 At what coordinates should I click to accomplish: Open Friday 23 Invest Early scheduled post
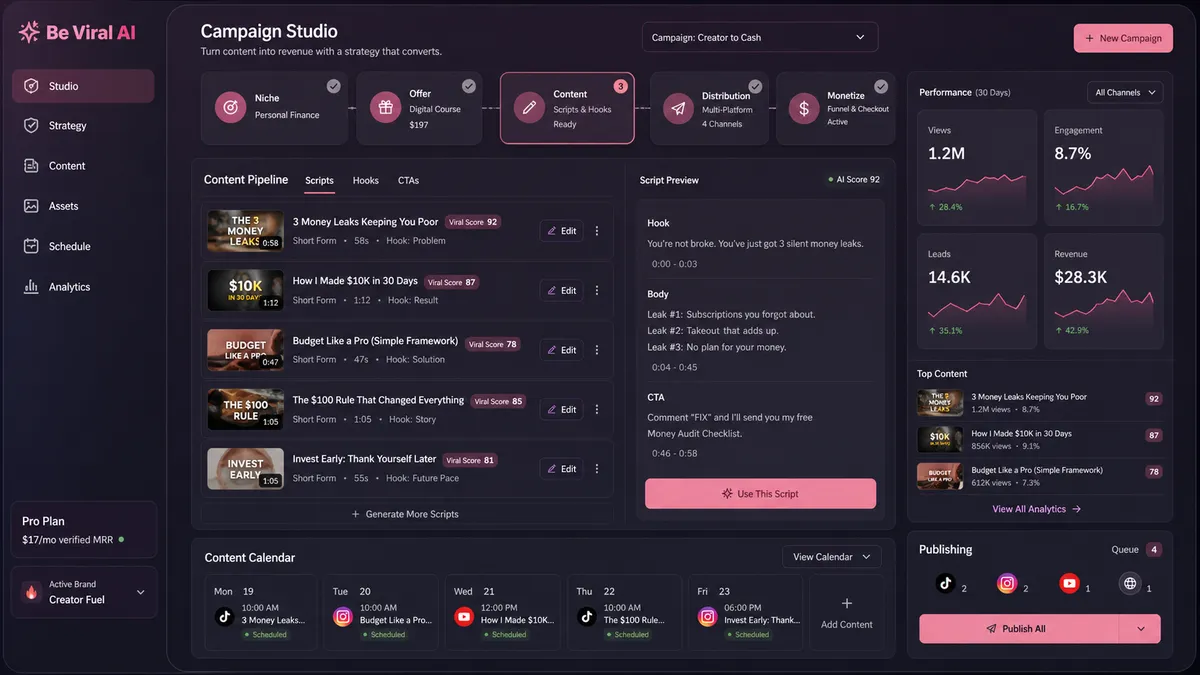pos(746,613)
